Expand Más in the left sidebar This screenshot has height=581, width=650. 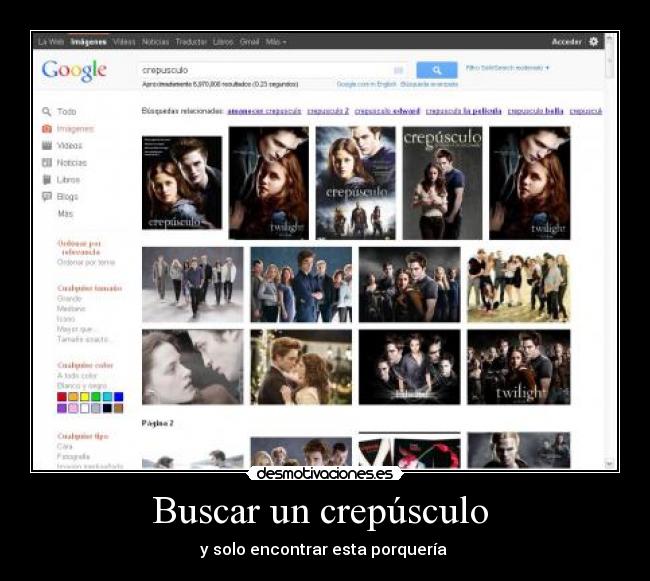click(x=65, y=213)
